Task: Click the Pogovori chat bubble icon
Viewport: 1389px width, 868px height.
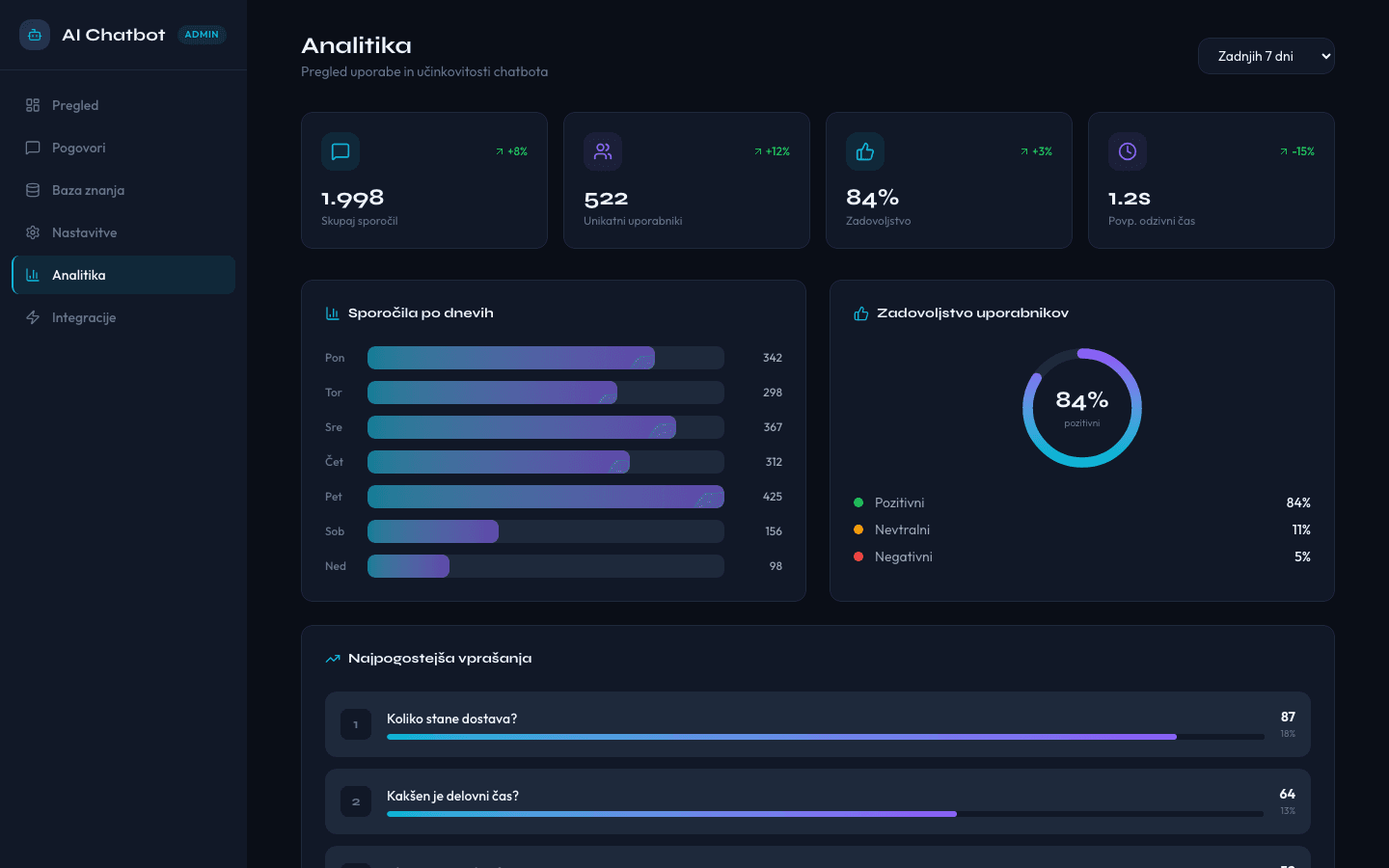Action: [33, 148]
